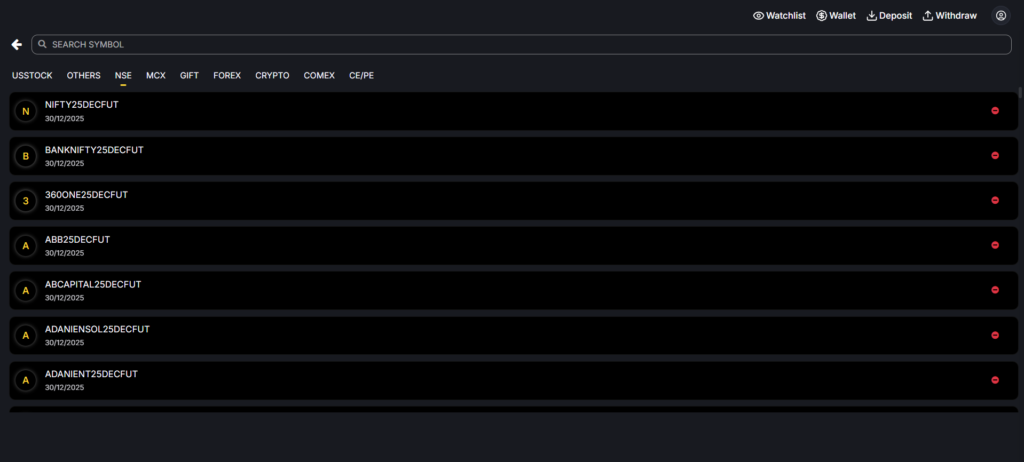Remove NIFTY25DECFUT with red minus icon
The width and height of the screenshot is (1024, 462).
pyautogui.click(x=995, y=111)
